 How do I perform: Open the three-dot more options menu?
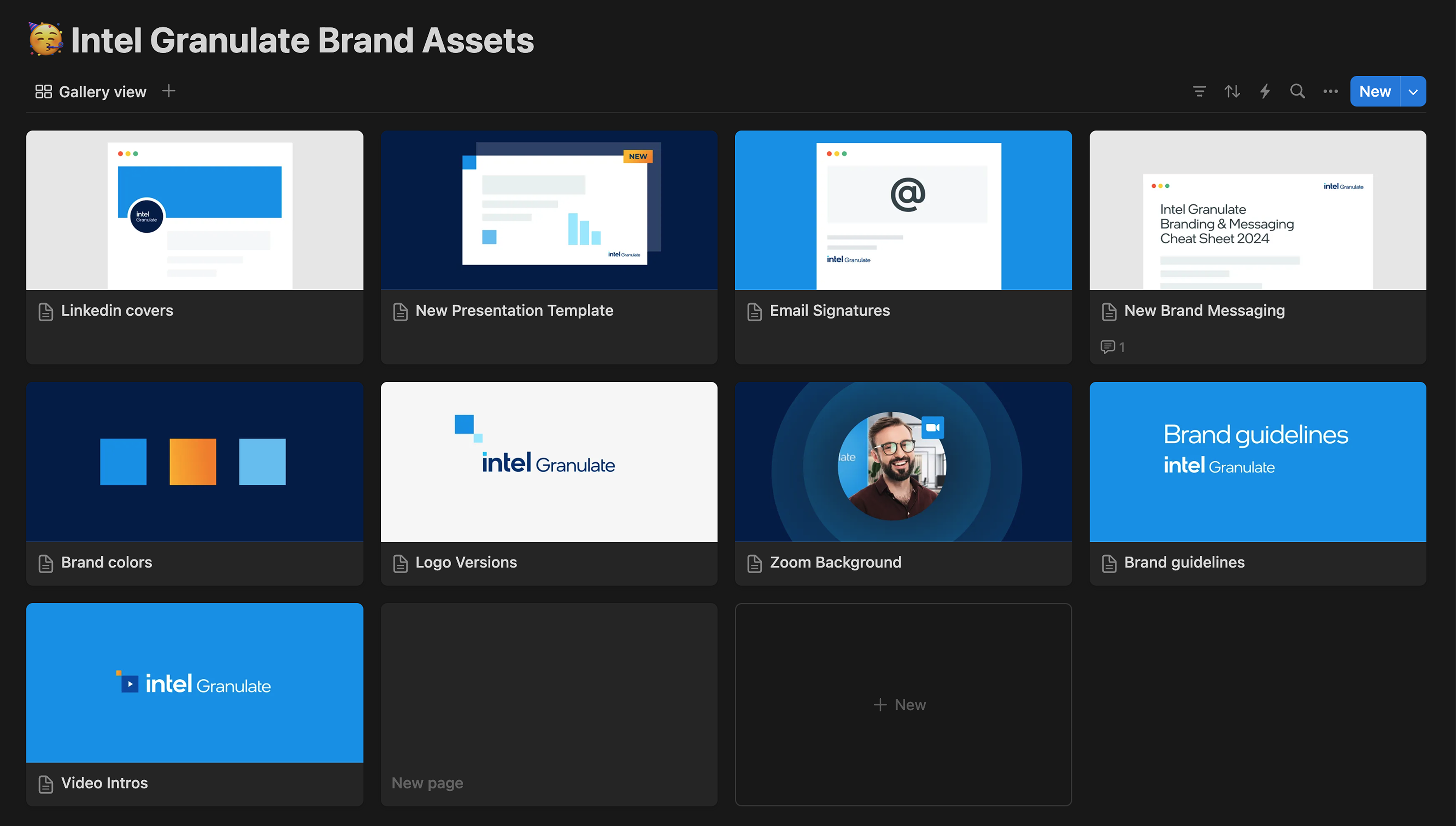pyautogui.click(x=1330, y=91)
